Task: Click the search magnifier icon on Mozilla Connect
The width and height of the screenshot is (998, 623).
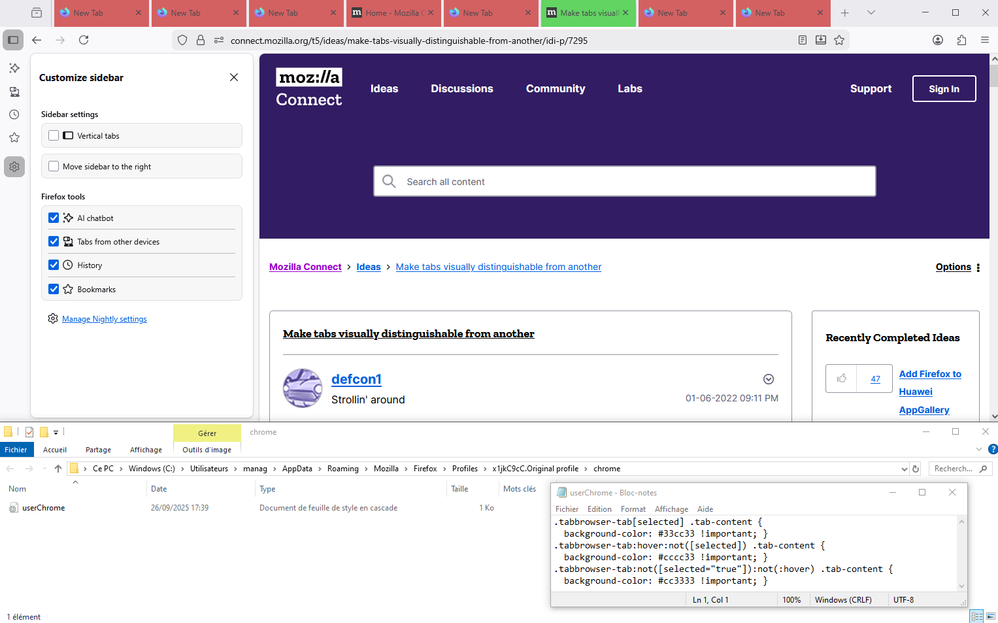Action: point(389,181)
